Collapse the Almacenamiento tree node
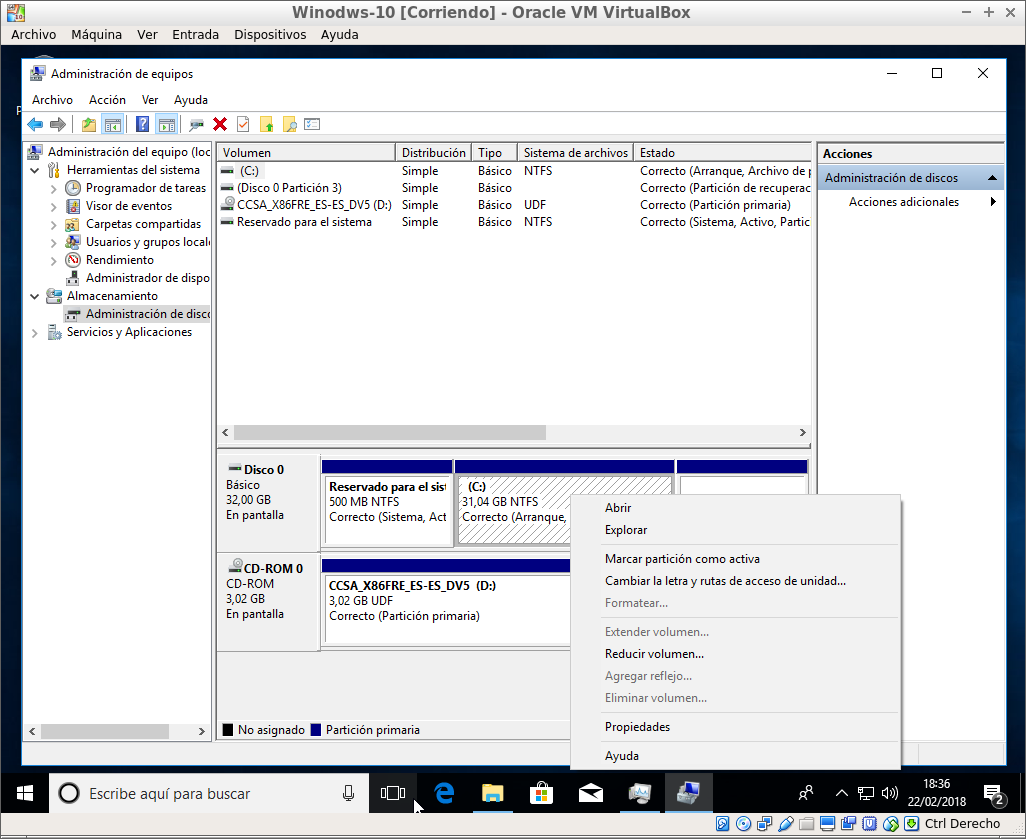This screenshot has height=839, width=1026. tap(34, 296)
